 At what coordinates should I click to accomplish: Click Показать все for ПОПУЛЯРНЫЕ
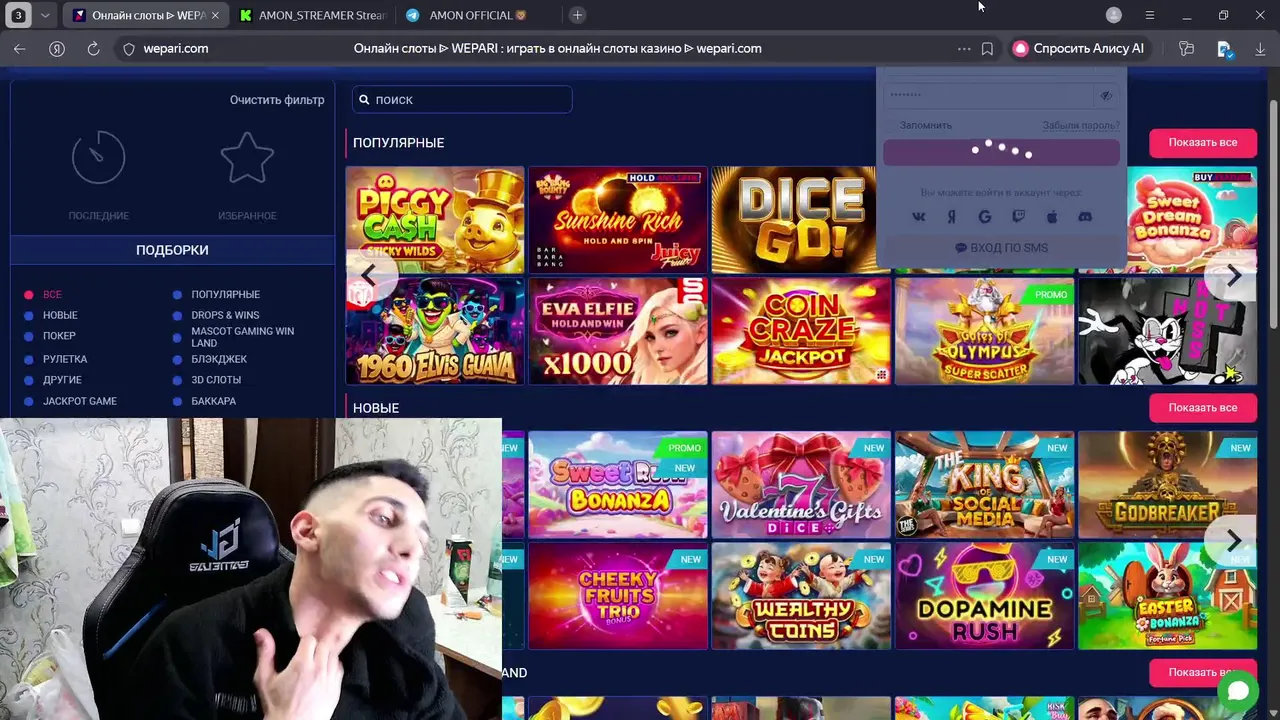pyautogui.click(x=1203, y=143)
